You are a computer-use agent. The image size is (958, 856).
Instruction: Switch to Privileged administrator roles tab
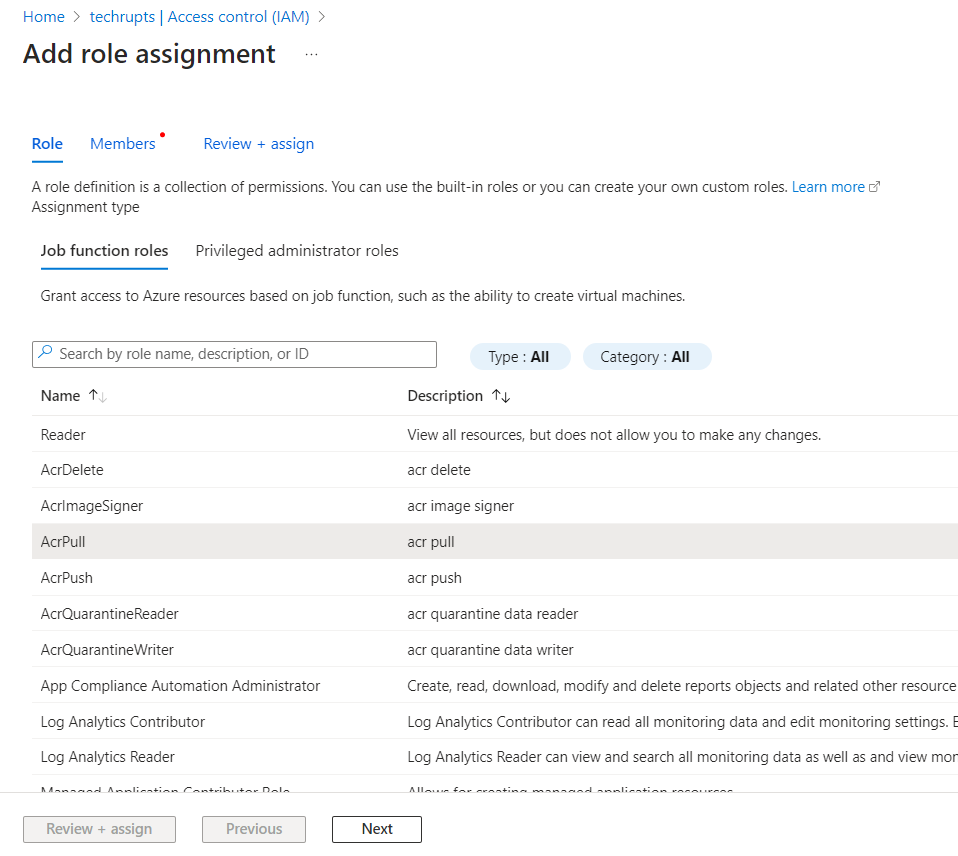tap(297, 251)
